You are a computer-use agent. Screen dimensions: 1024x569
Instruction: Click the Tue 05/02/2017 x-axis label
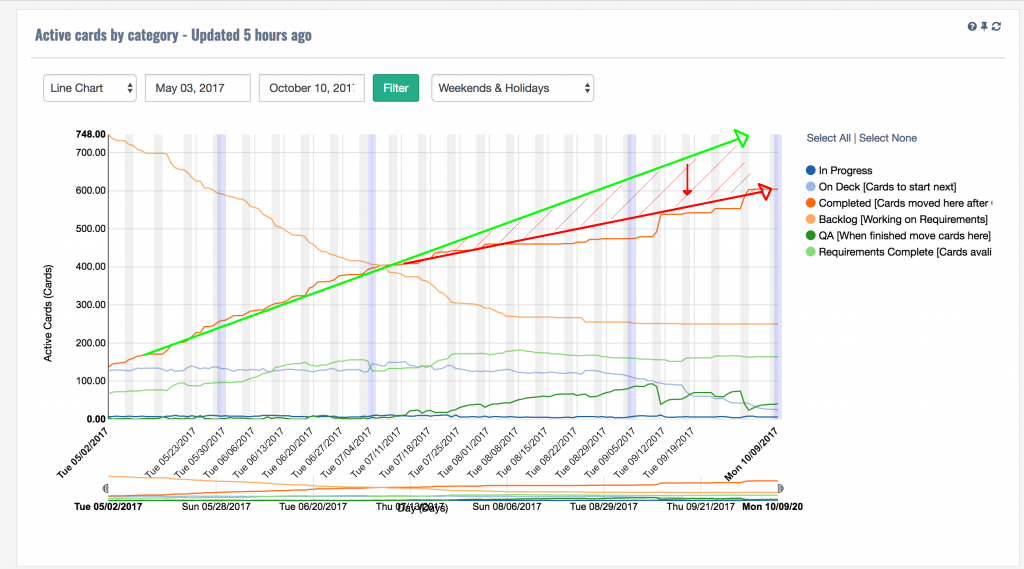pyautogui.click(x=82, y=453)
